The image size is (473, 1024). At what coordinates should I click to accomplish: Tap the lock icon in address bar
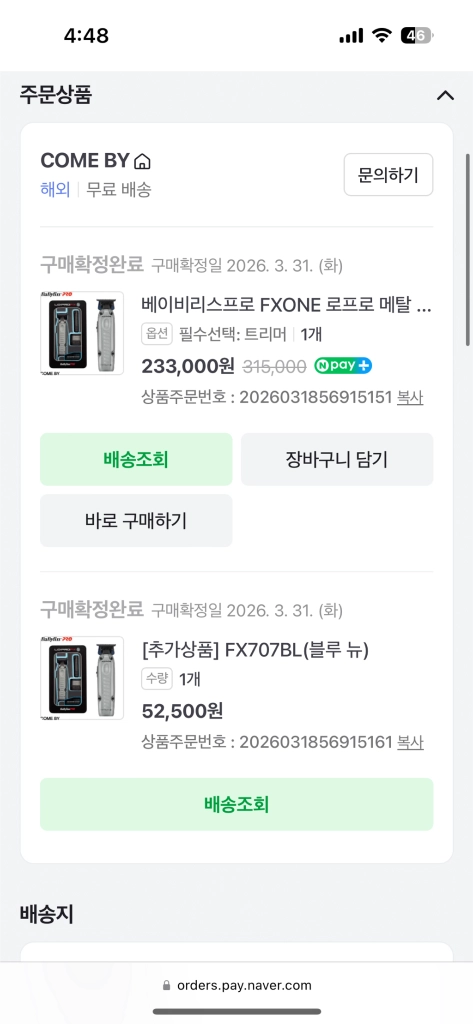point(167,985)
